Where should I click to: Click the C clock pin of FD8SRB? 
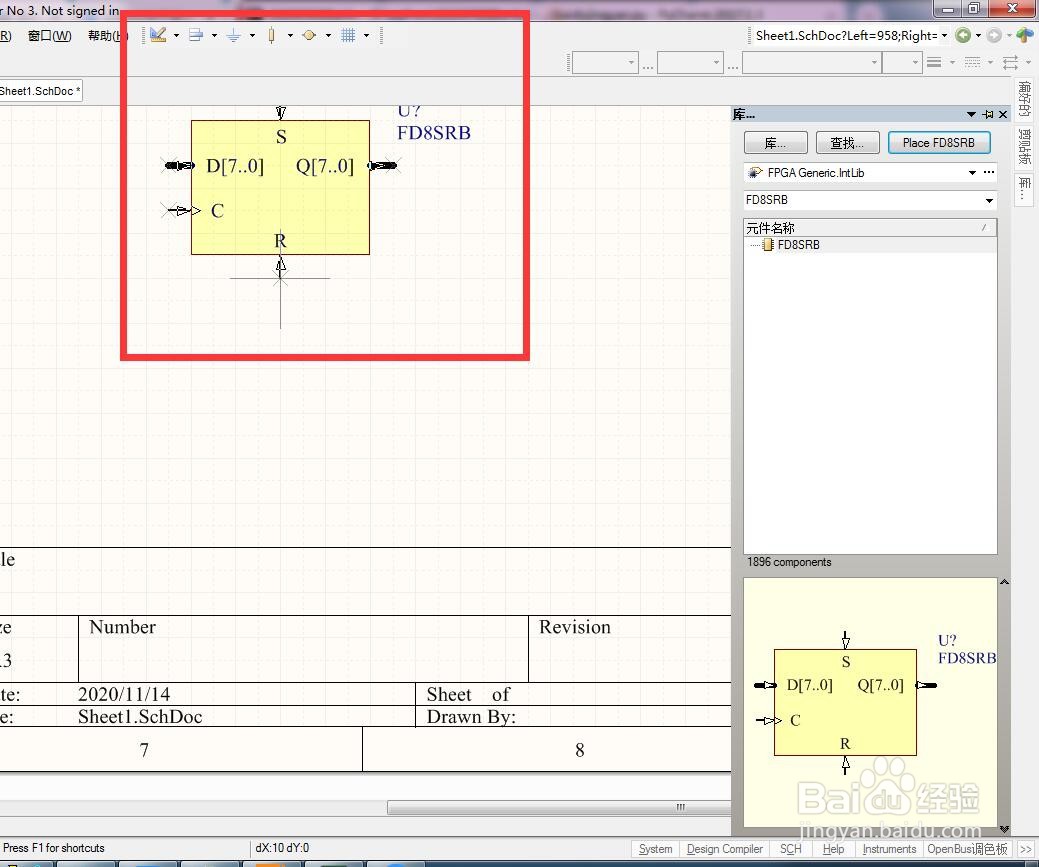(182, 211)
